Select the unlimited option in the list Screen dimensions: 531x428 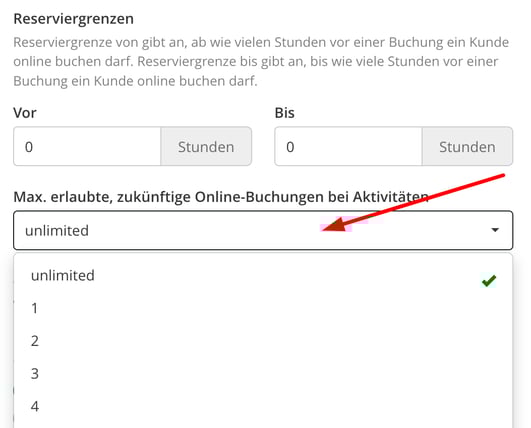[x=263, y=275]
